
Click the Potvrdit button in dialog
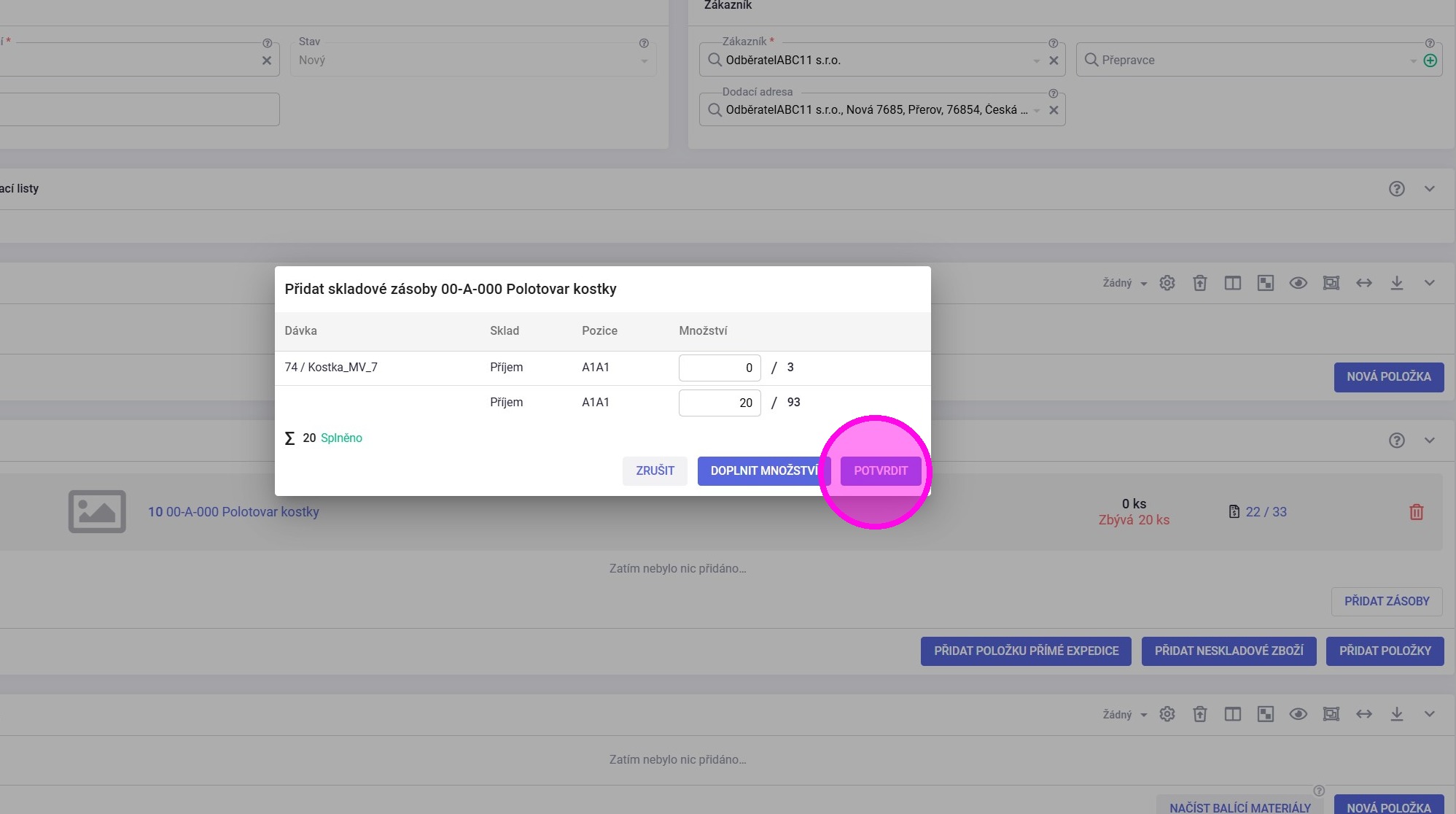[x=880, y=471]
